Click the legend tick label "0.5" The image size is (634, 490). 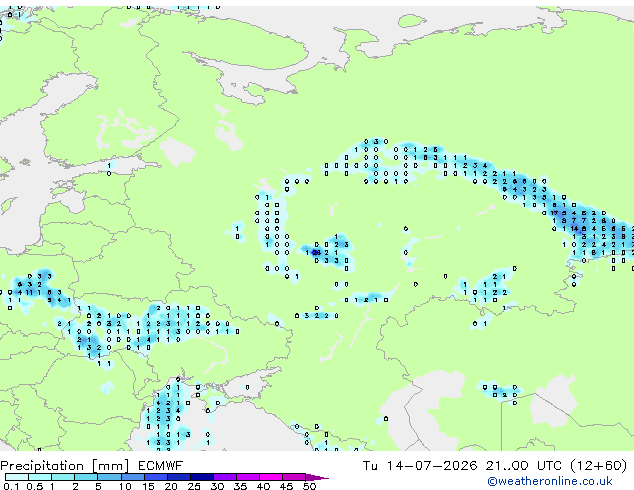pos(35,486)
